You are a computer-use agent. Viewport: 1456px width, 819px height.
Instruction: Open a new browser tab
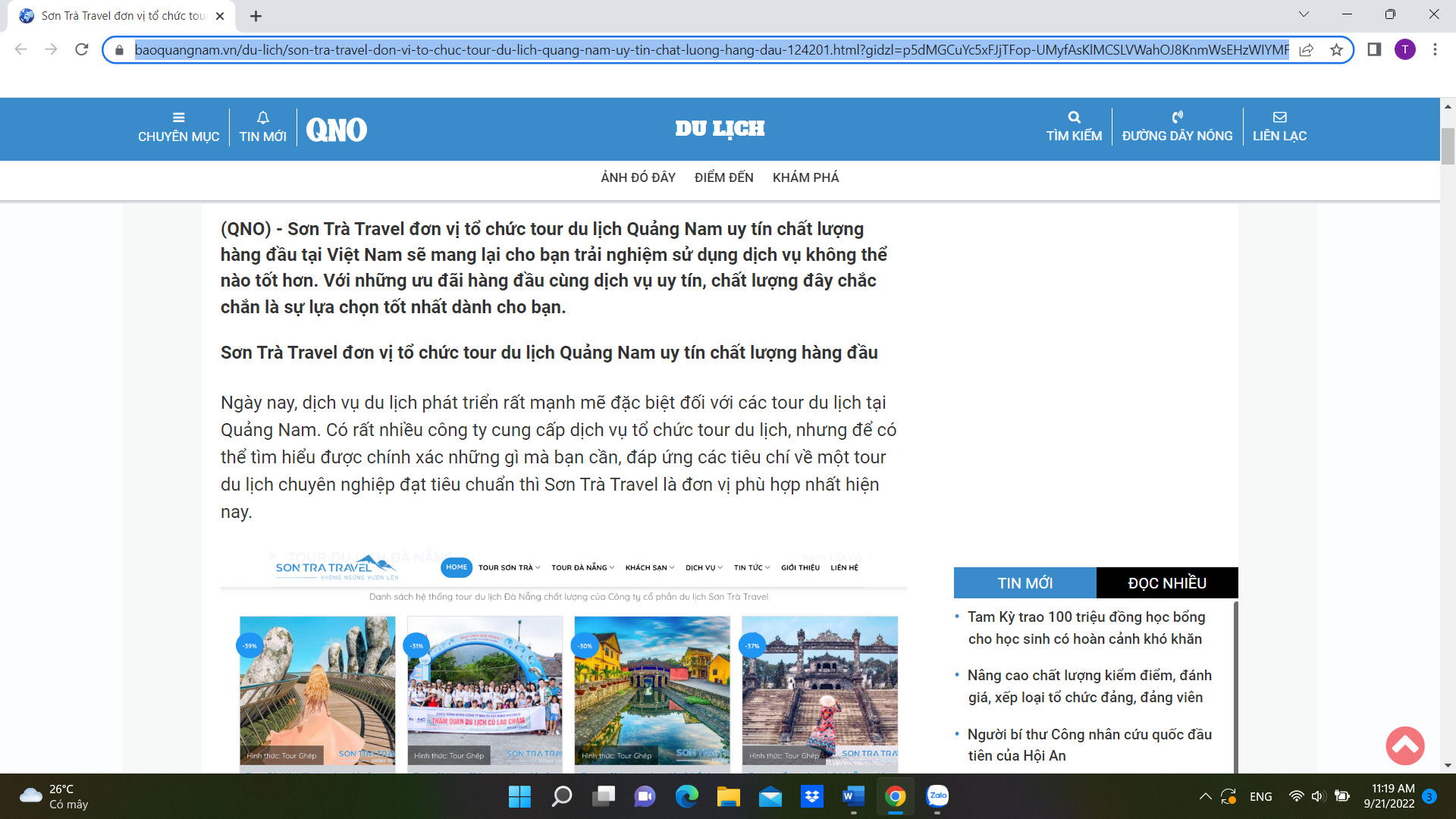tap(256, 16)
